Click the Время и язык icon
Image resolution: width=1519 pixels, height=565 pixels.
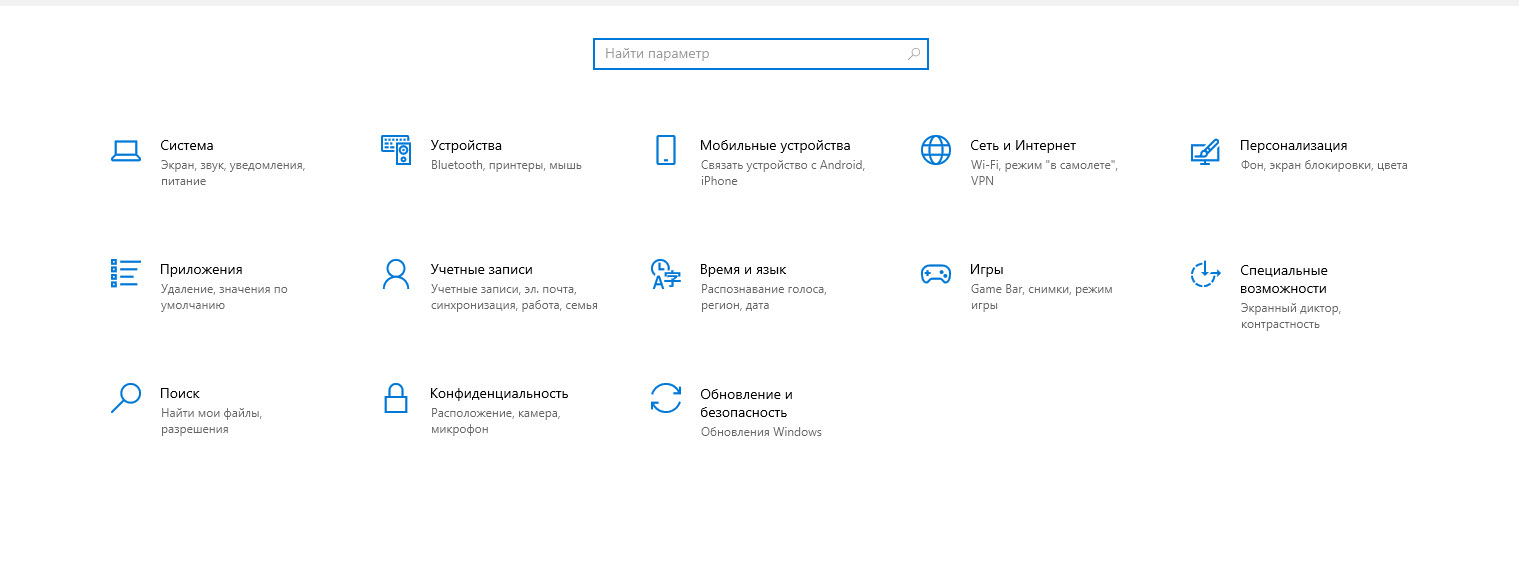(x=666, y=274)
